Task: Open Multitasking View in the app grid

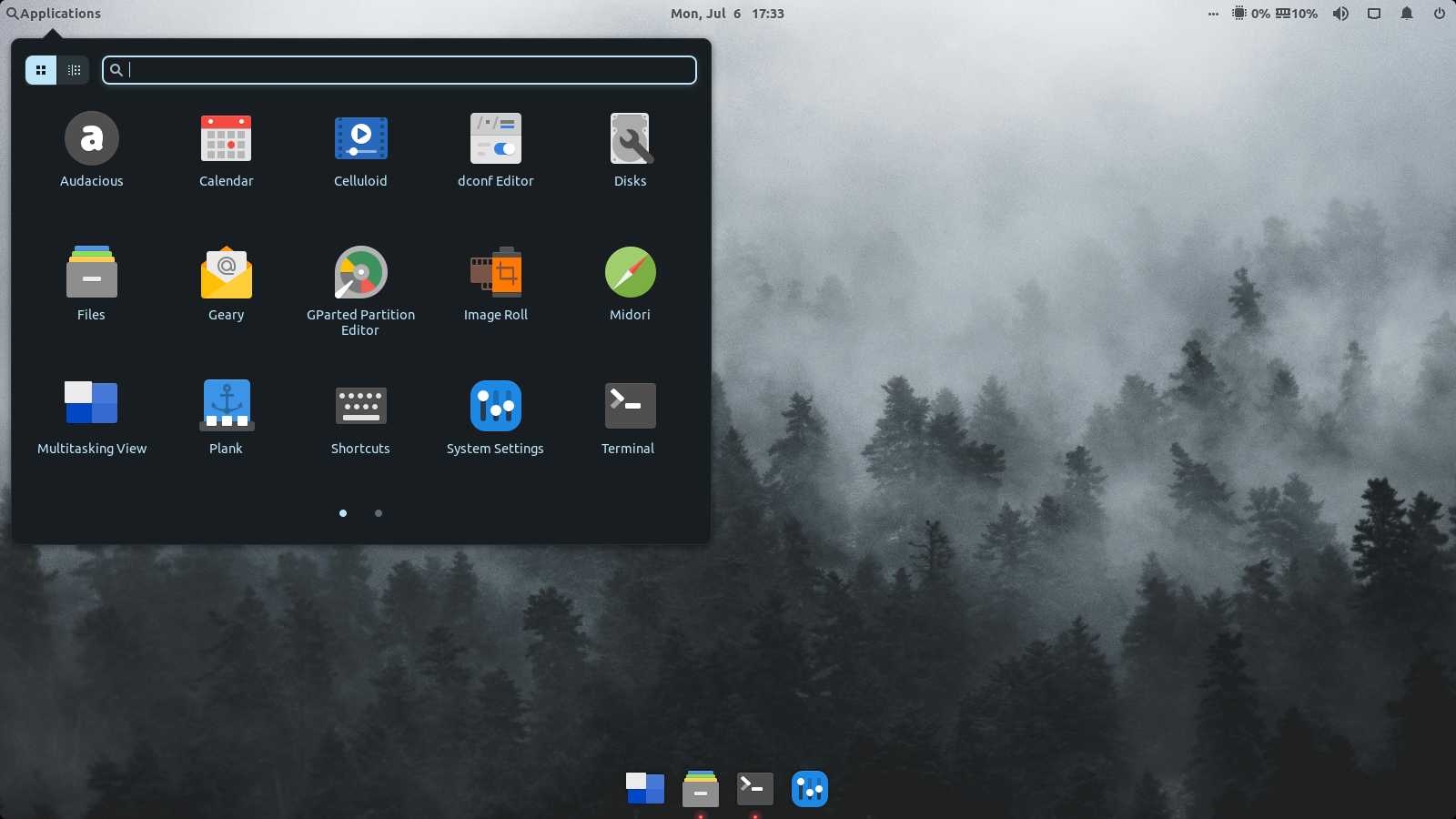Action: pos(91,402)
